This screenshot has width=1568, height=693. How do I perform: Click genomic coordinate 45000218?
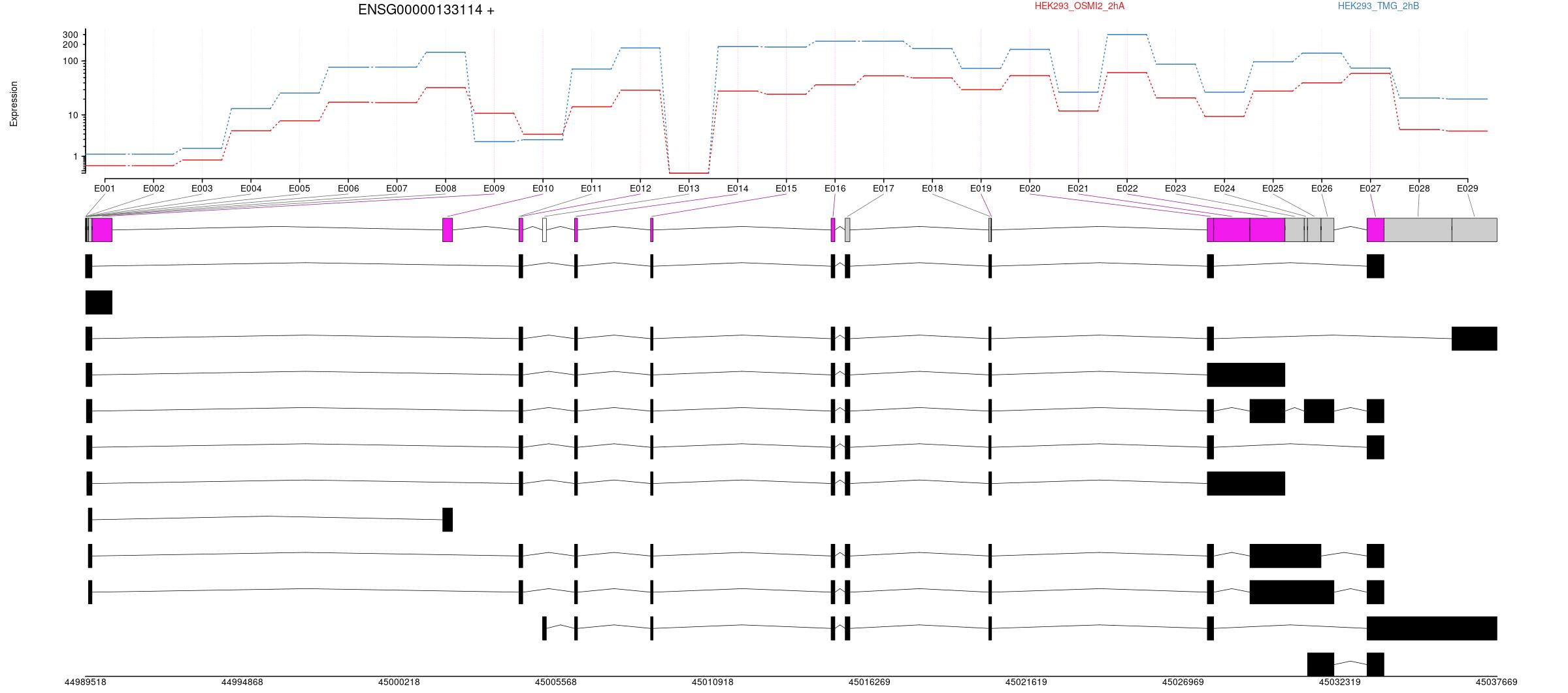tap(399, 682)
